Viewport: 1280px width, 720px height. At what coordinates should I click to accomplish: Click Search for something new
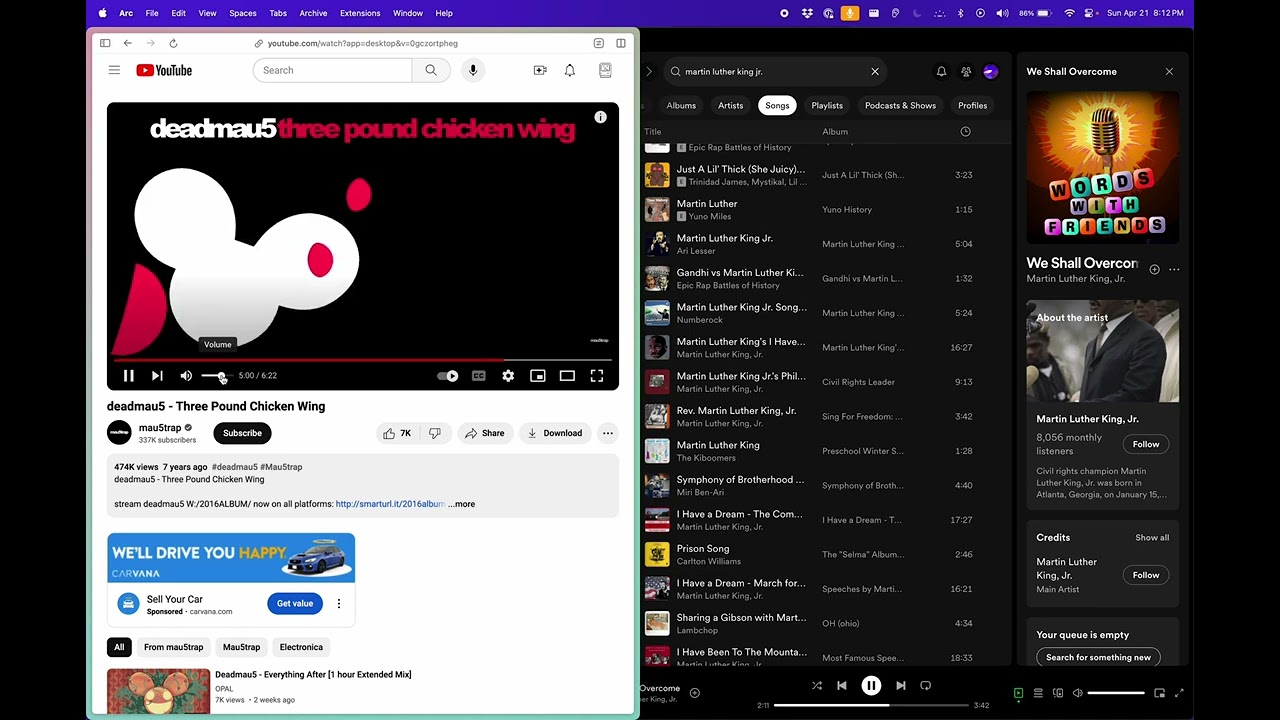point(1098,657)
